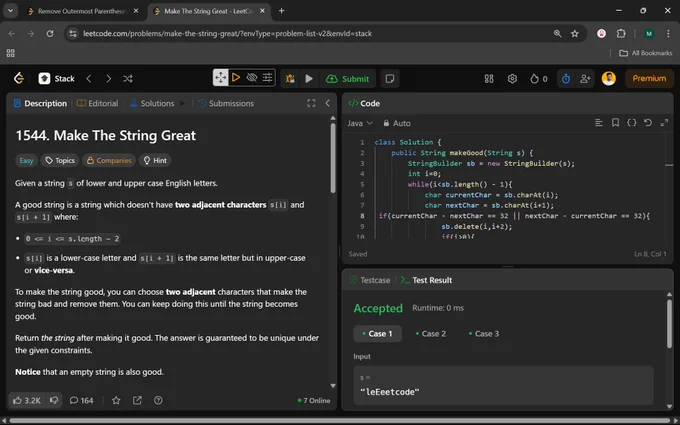This screenshot has height=425, width=680.
Task: Open the tab search dropdown chevron
Action: (x=10, y=11)
